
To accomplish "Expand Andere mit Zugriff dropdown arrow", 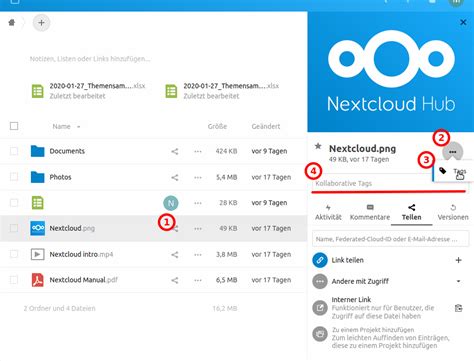I will (x=458, y=281).
